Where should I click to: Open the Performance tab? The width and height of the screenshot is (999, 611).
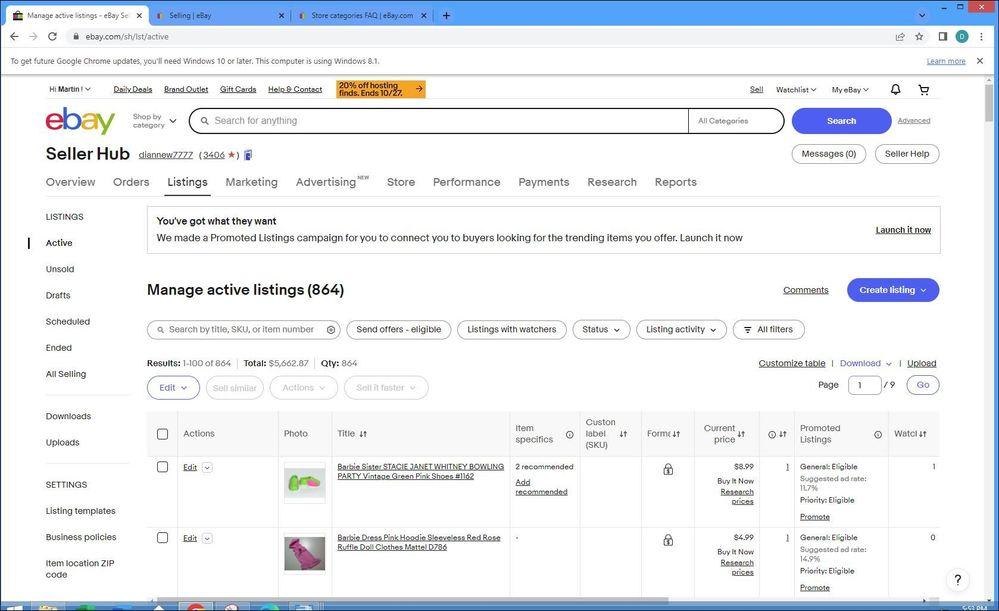pyautogui.click(x=466, y=182)
